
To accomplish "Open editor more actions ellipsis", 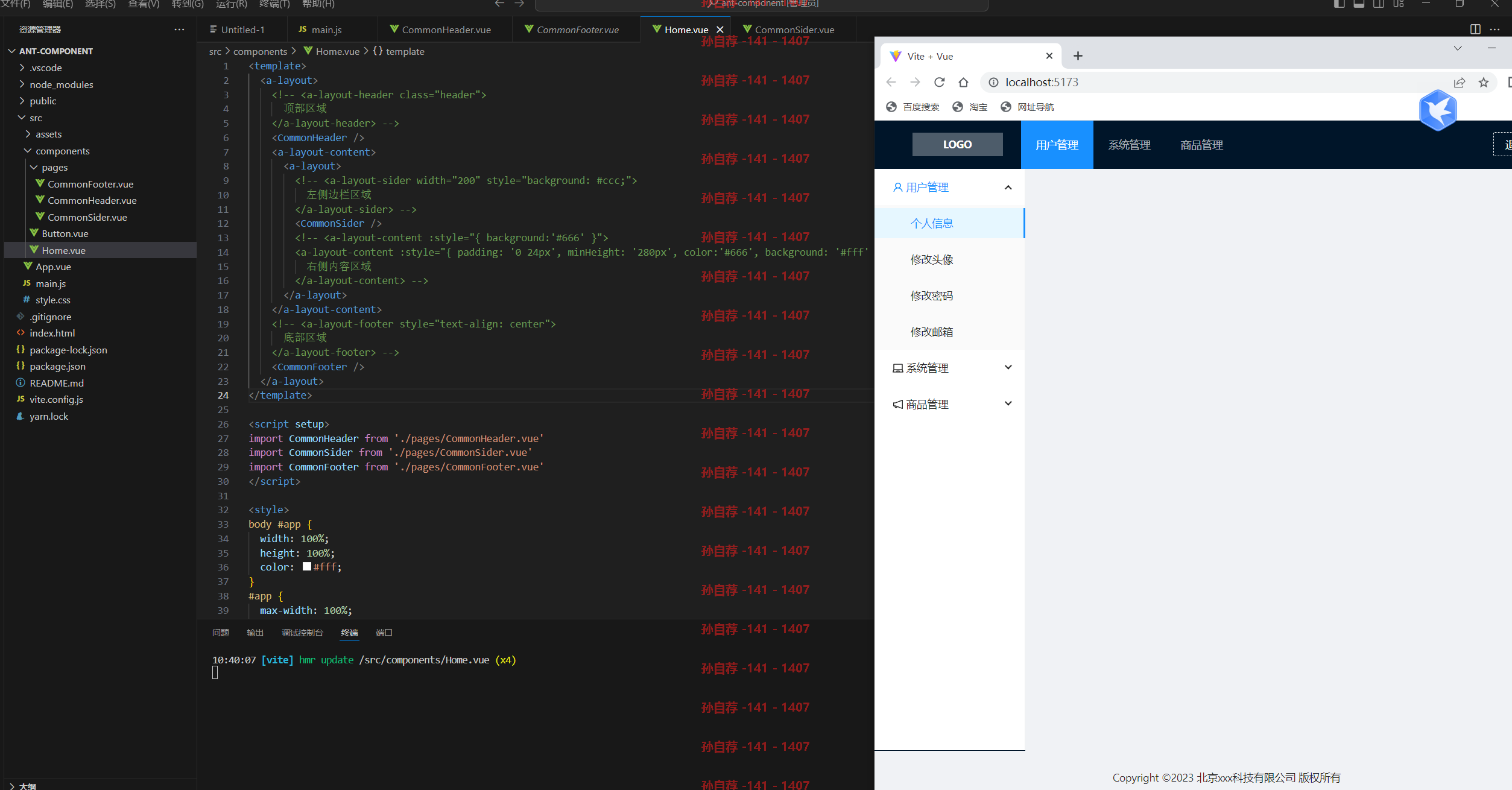I will click(1495, 30).
